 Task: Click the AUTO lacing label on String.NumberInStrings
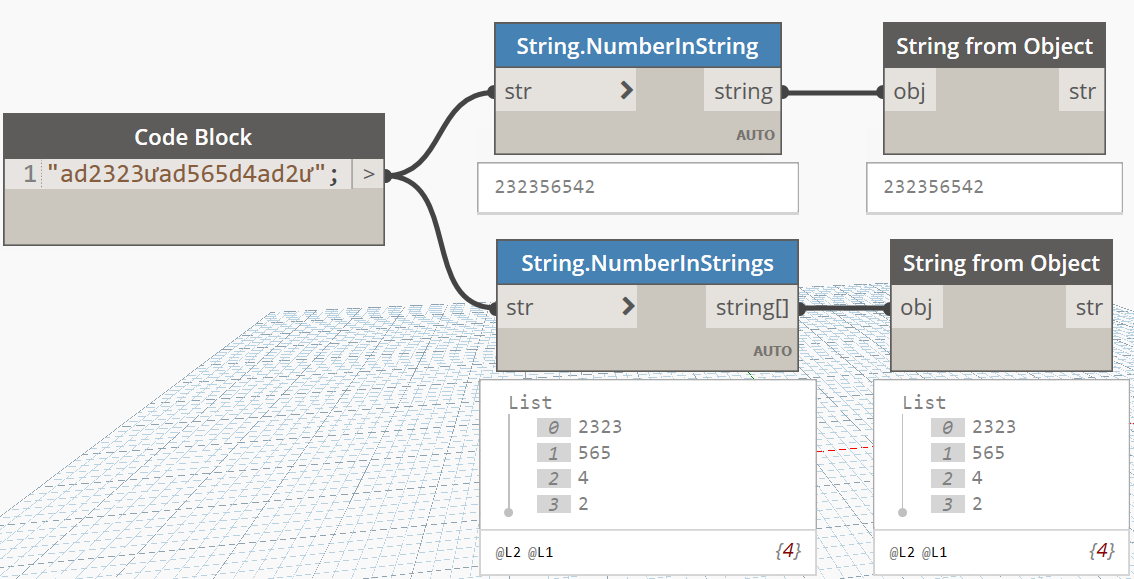coord(772,351)
